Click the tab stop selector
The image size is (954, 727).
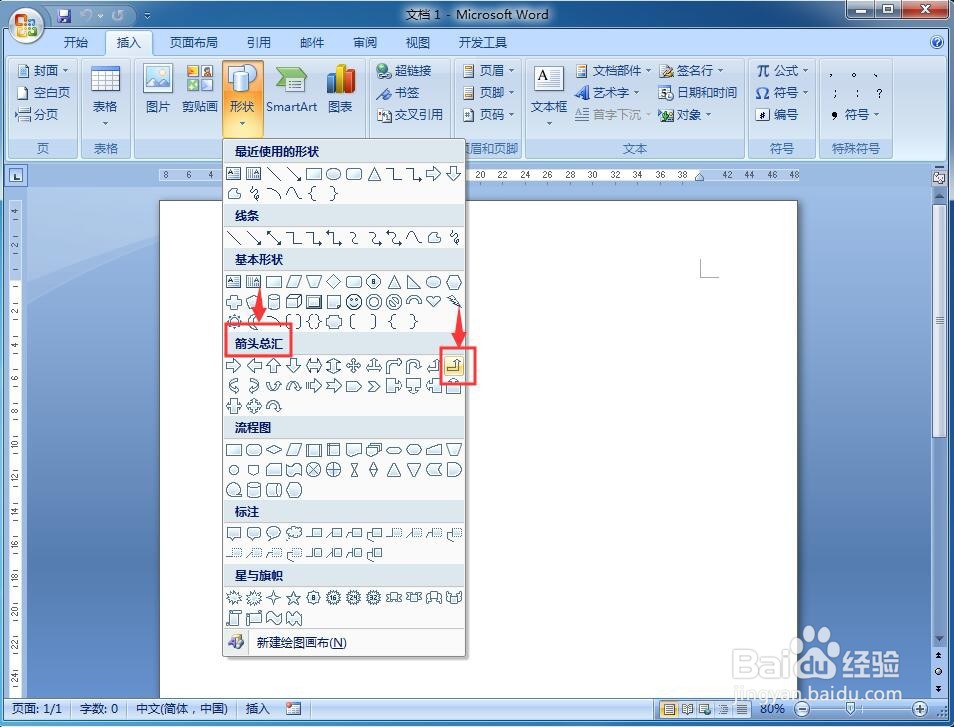point(16,176)
